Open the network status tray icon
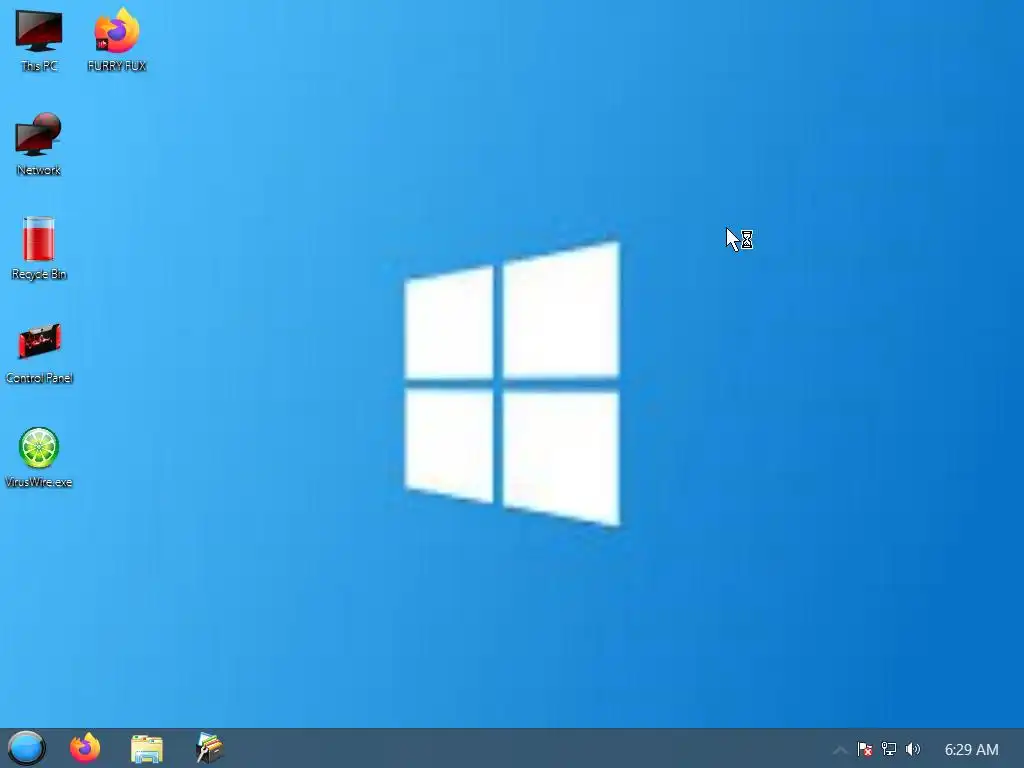This screenshot has height=768, width=1024. [x=889, y=749]
